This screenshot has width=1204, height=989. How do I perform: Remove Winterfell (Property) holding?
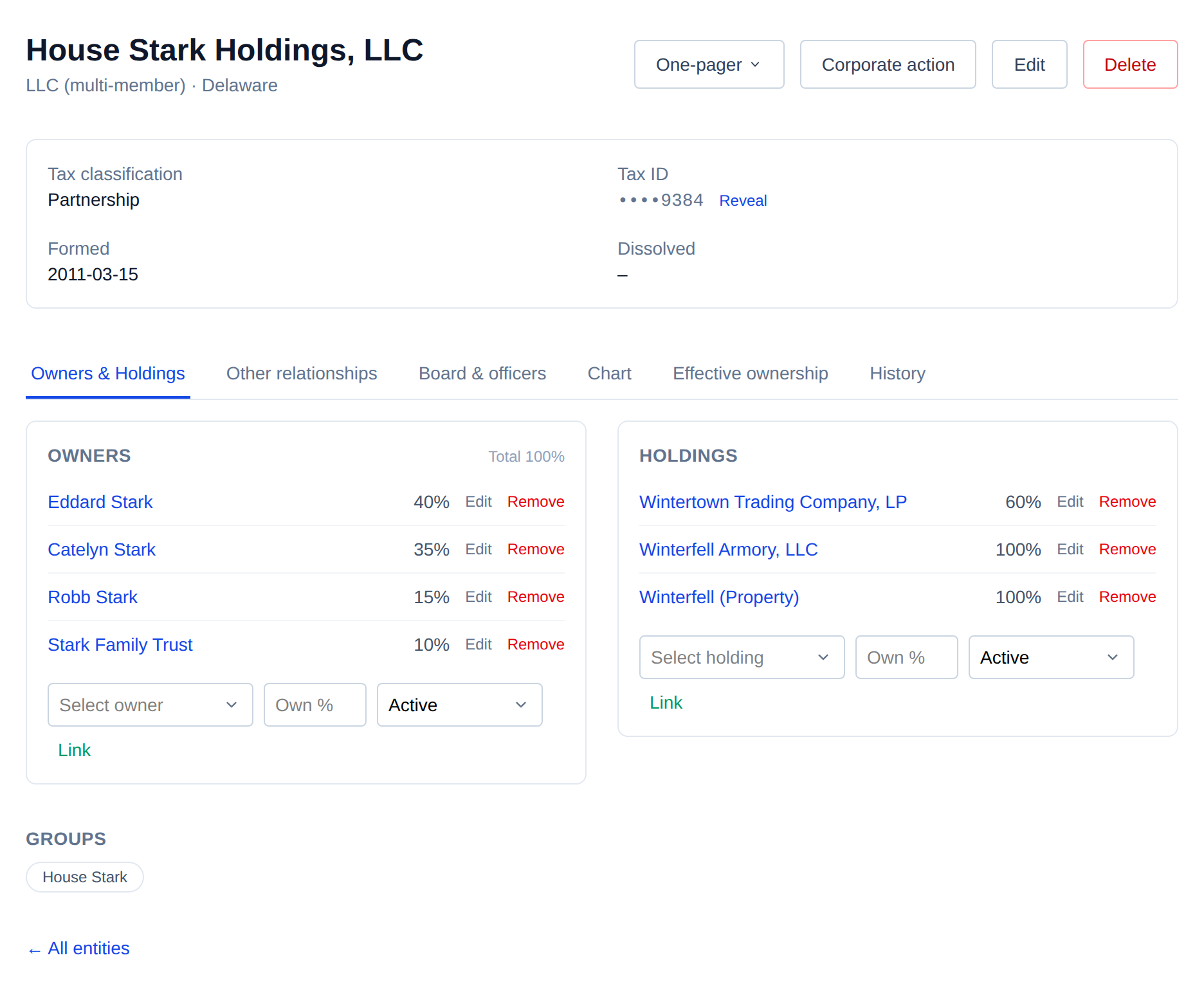coord(1127,597)
